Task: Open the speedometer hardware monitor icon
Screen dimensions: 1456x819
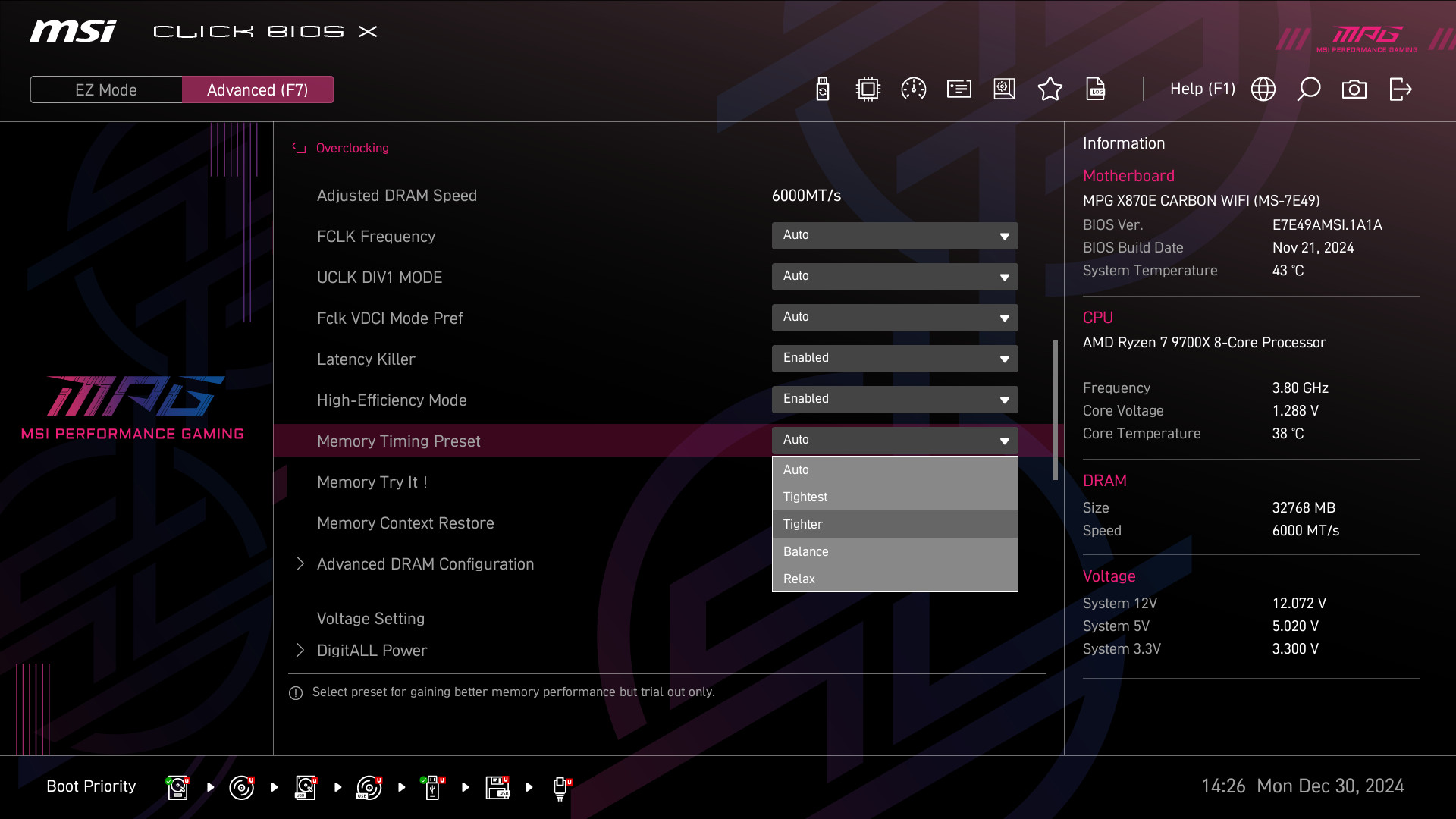Action: [914, 89]
